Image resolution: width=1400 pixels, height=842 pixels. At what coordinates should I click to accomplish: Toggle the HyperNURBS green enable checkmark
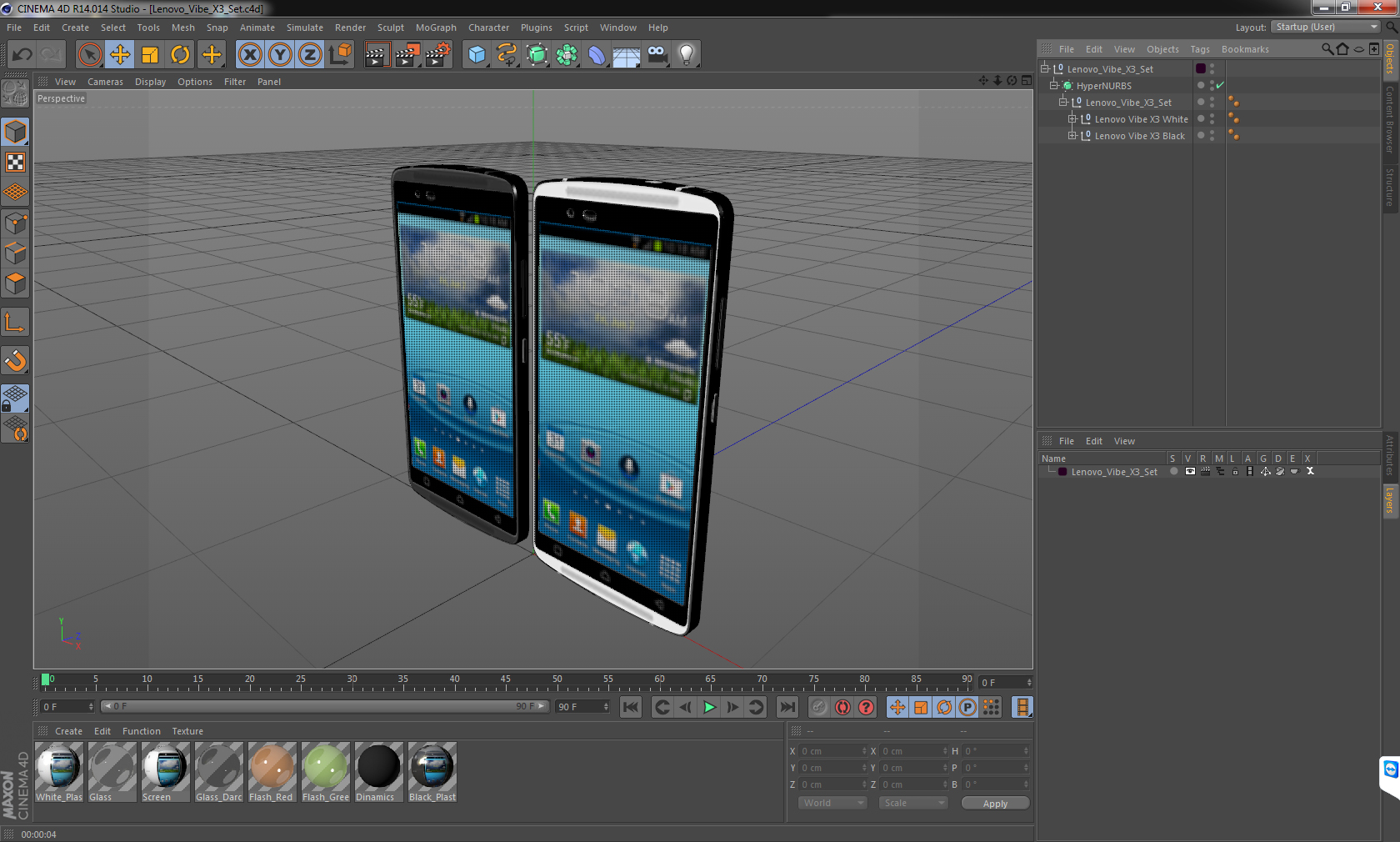point(1220,85)
